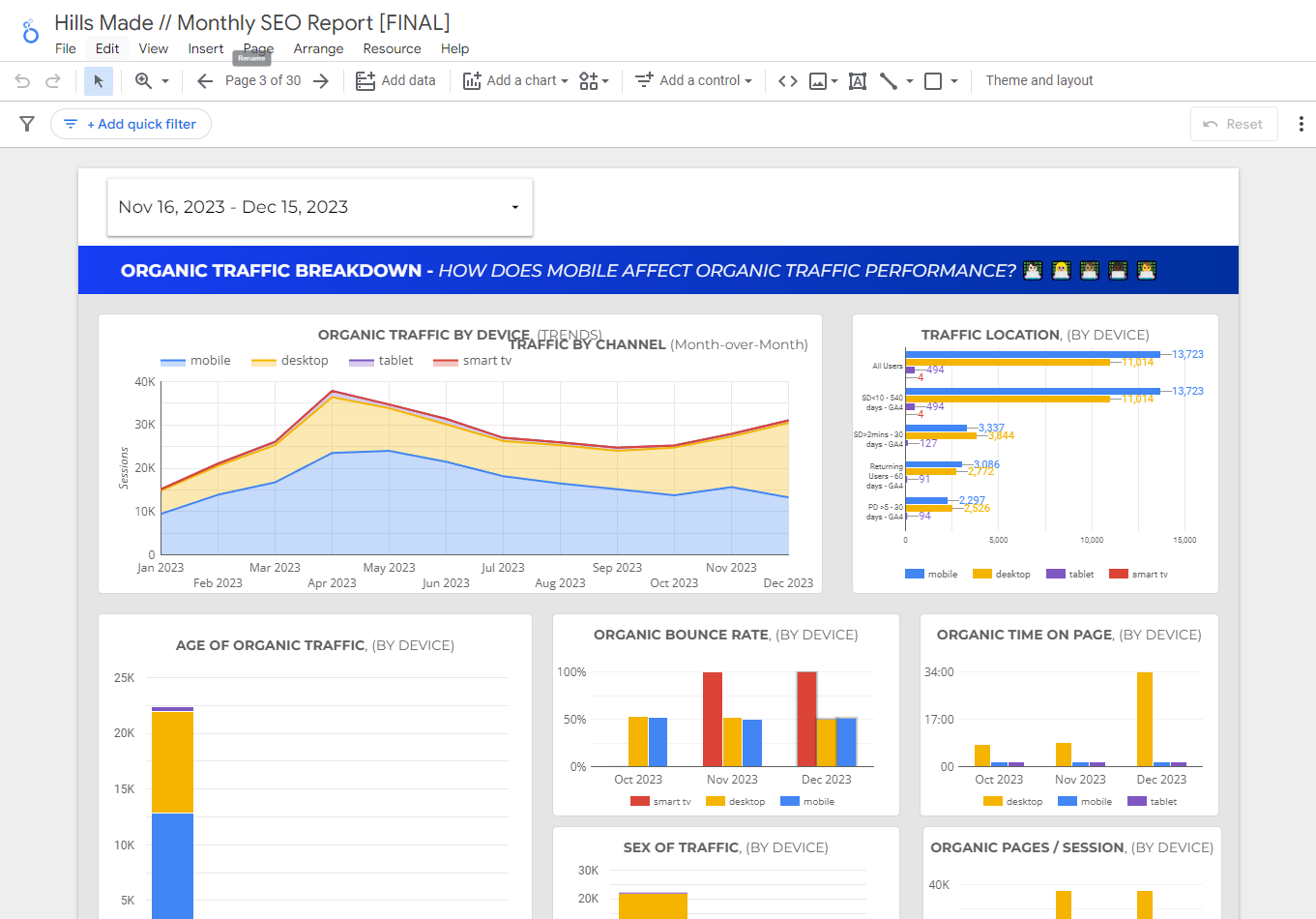Go to the next report page
This screenshot has height=919, width=1316.
coord(321,81)
